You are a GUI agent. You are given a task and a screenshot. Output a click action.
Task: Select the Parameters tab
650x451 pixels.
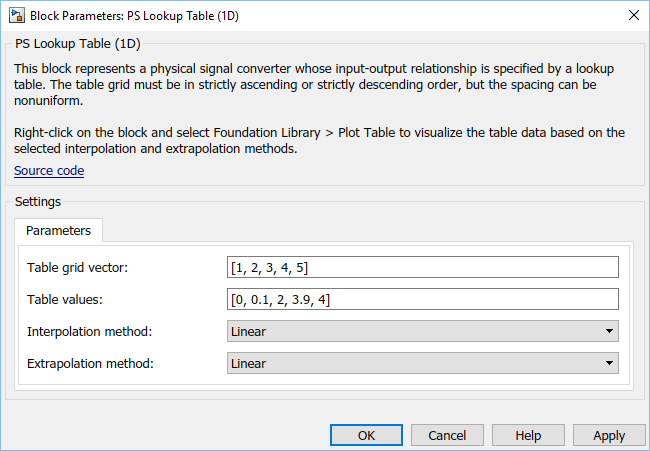(x=58, y=231)
